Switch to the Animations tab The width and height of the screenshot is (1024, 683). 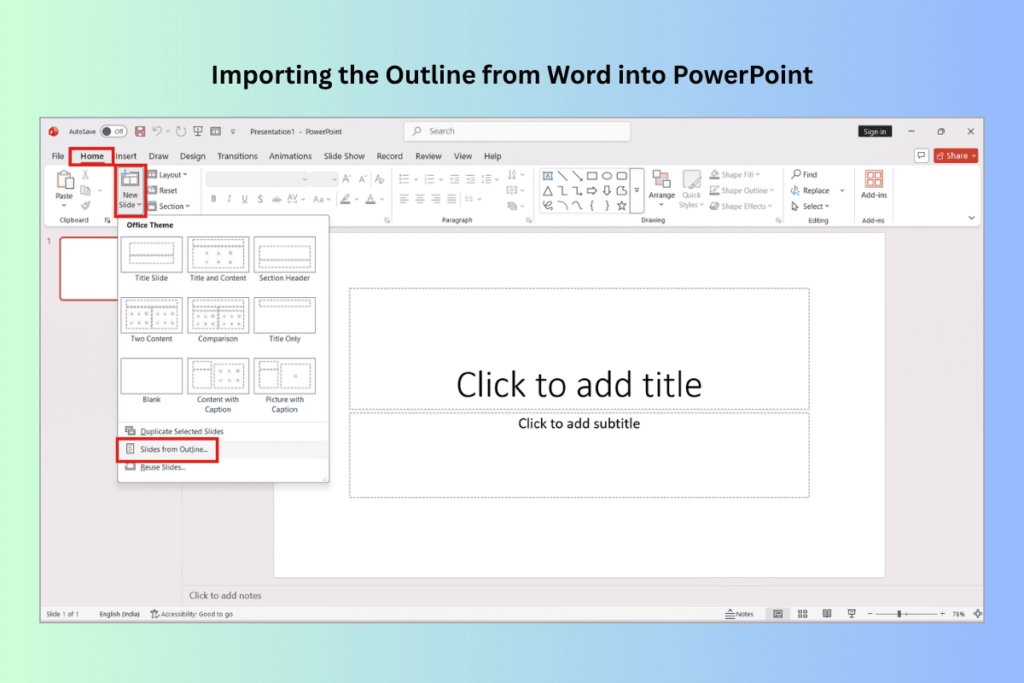290,156
